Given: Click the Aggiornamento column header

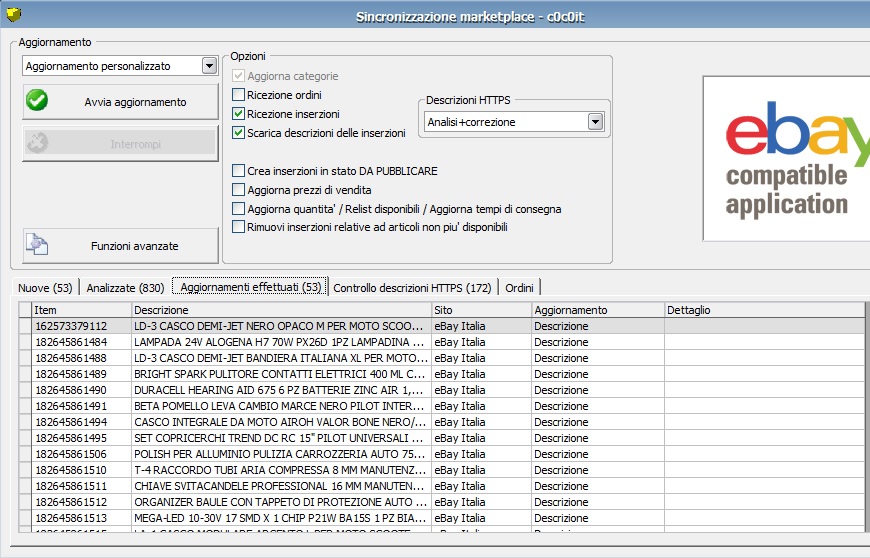Looking at the screenshot, I should coord(597,310).
